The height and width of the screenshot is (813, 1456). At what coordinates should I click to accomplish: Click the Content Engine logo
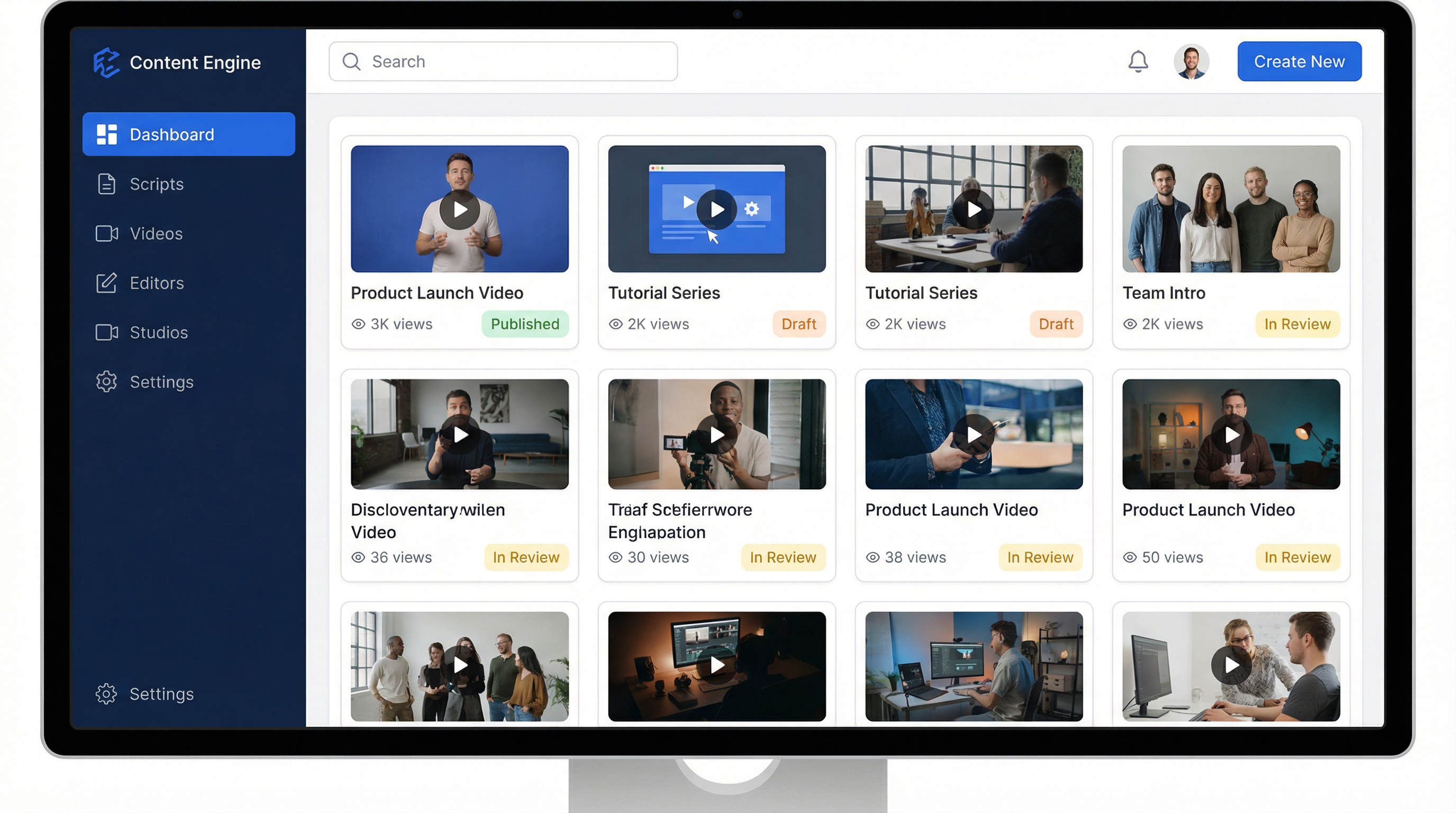coord(107,62)
